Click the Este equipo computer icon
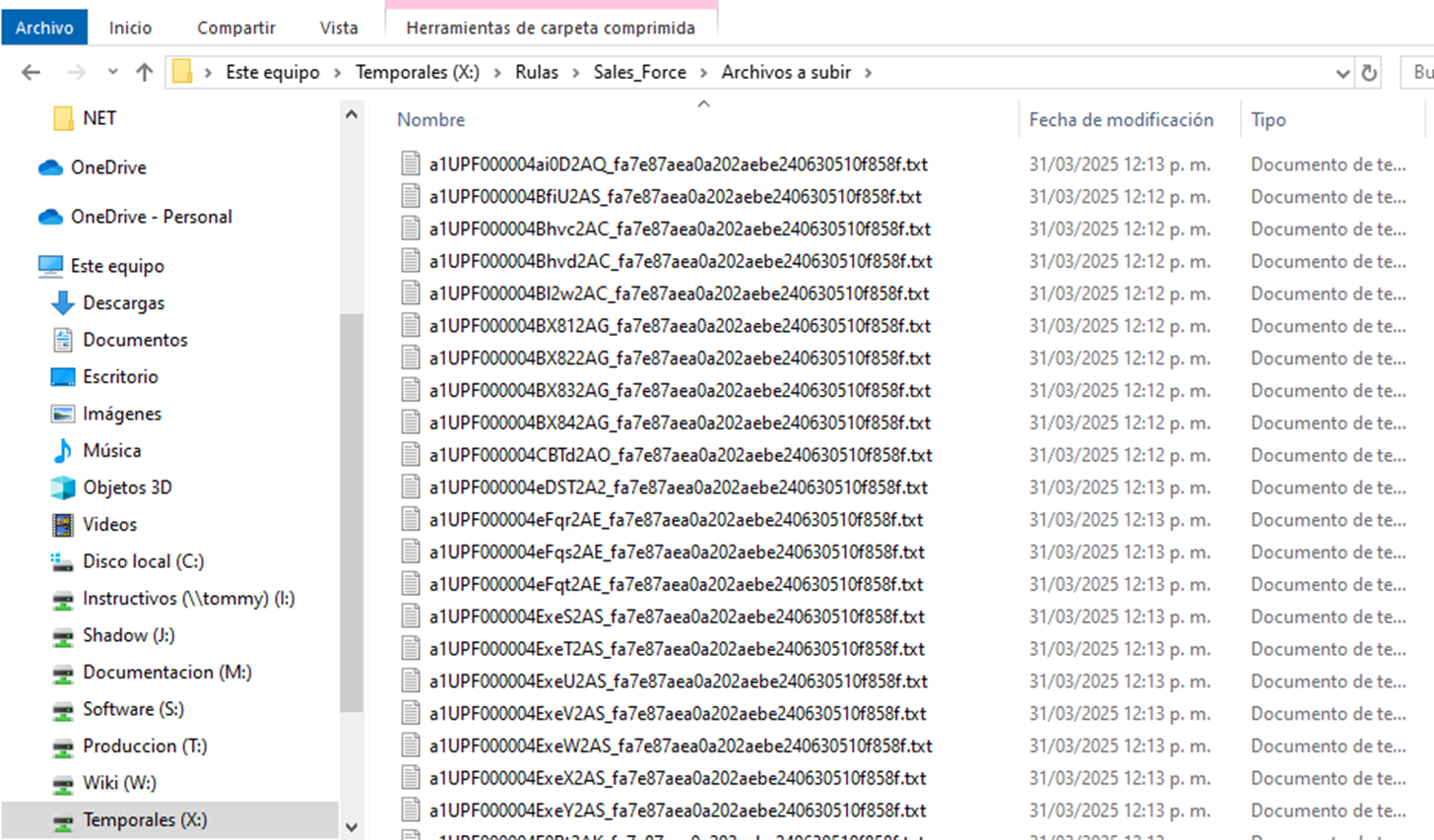The height and width of the screenshot is (840, 1434). click(x=50, y=266)
